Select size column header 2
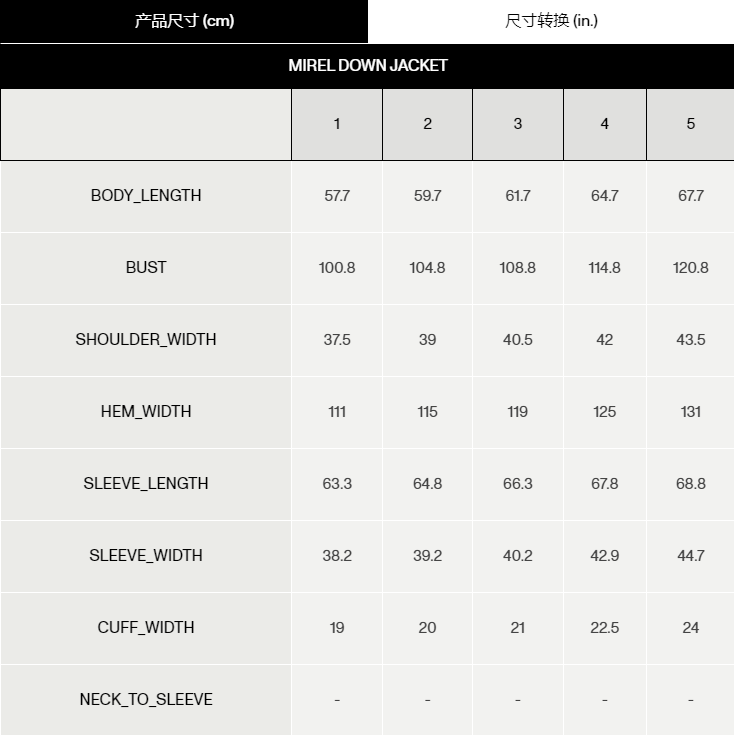This screenshot has width=734, height=735. coord(427,124)
